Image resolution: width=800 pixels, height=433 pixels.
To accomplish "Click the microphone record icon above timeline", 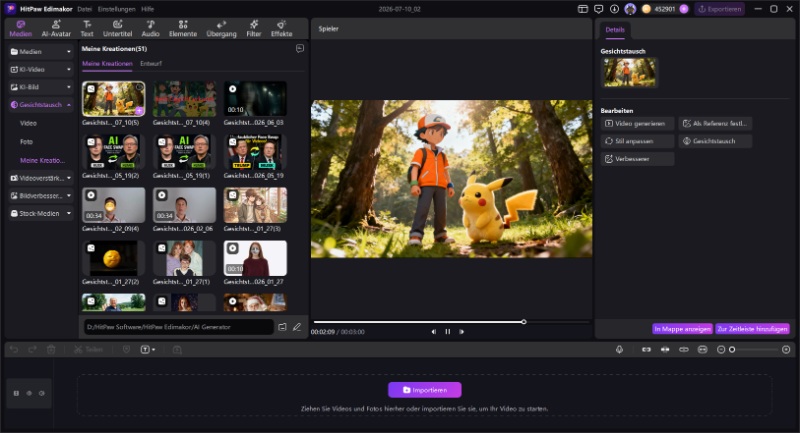I will tap(619, 349).
